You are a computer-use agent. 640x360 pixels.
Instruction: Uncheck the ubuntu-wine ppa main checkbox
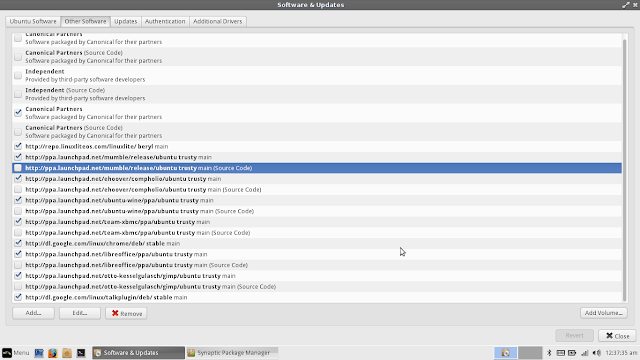point(18,200)
